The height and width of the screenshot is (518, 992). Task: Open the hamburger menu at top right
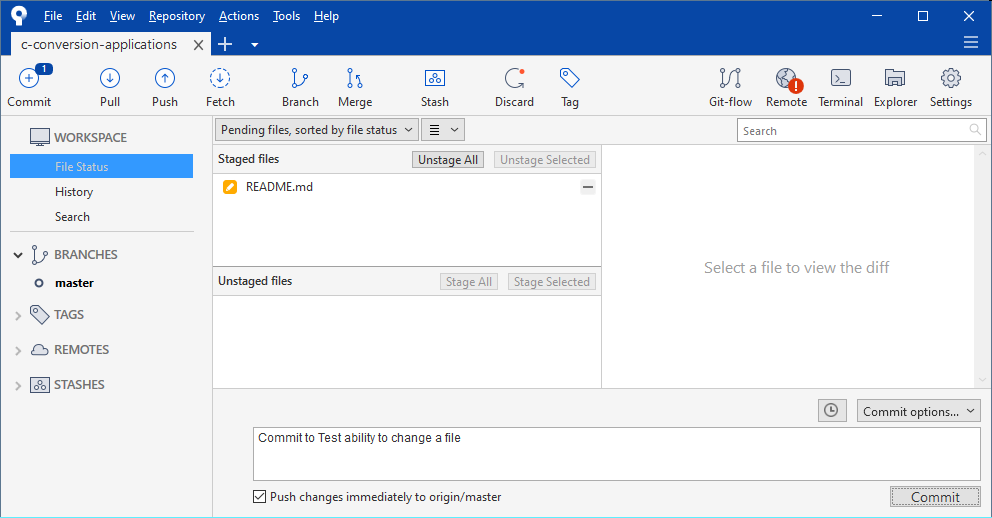970,42
